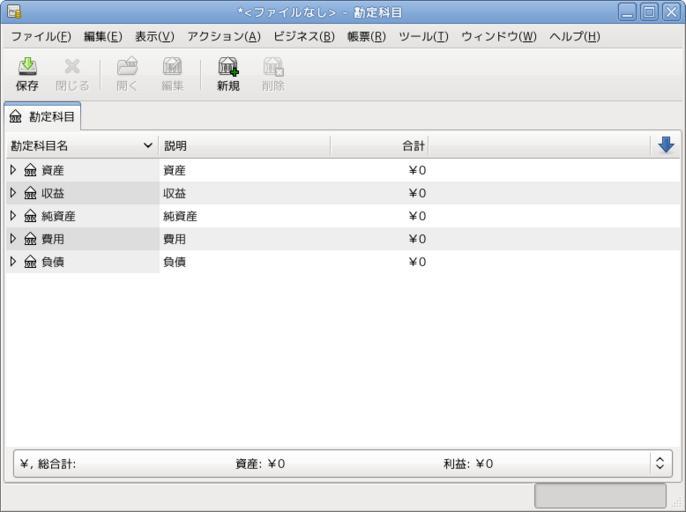The width and height of the screenshot is (686, 512).
Task: Click the 開く (Open) toolbar icon
Action: 127,67
